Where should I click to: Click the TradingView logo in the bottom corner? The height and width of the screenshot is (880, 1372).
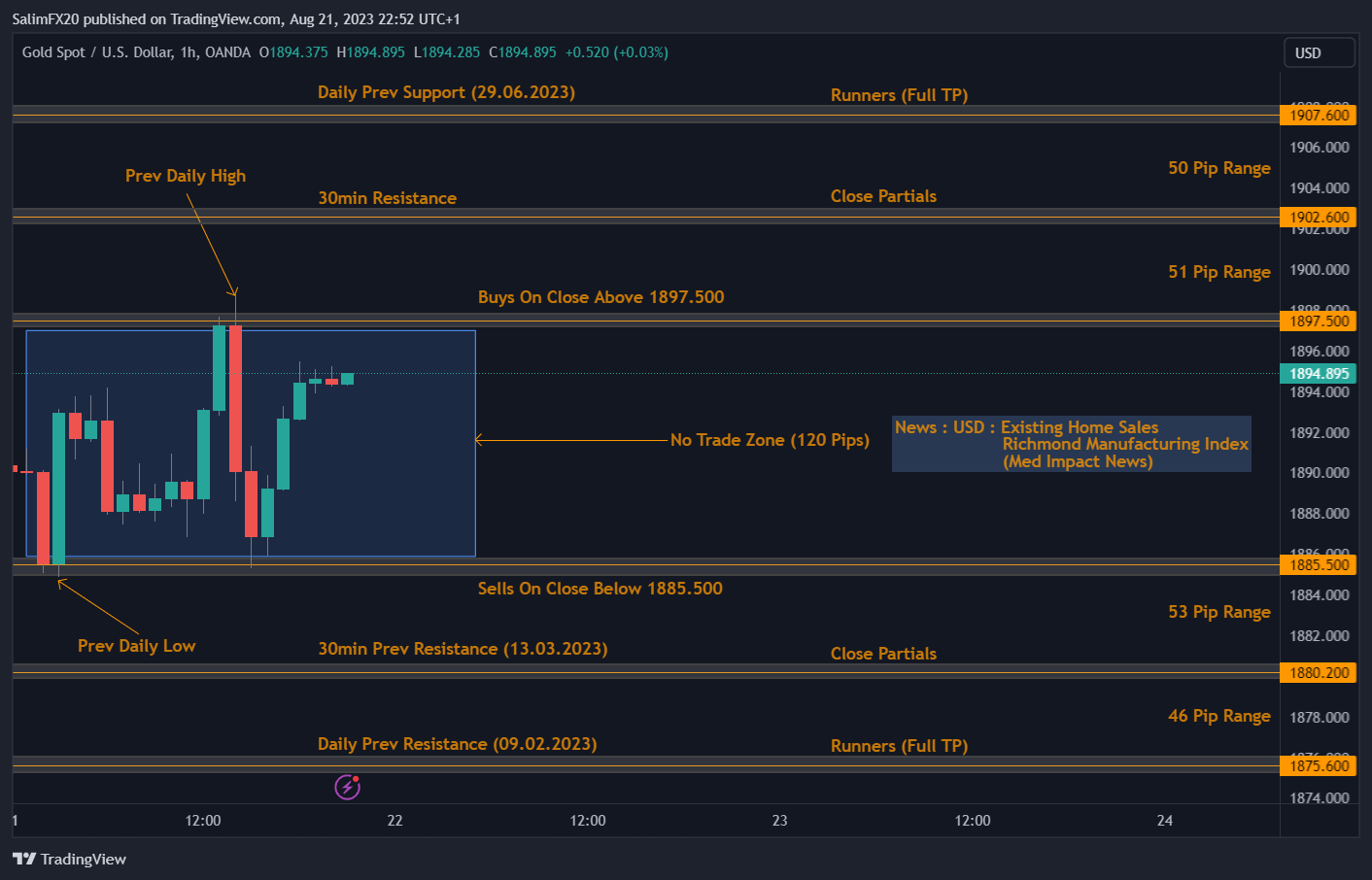68,859
